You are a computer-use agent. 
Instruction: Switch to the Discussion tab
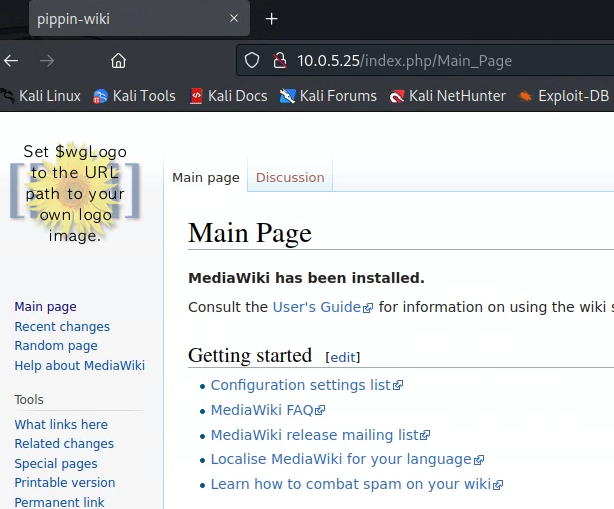click(290, 177)
